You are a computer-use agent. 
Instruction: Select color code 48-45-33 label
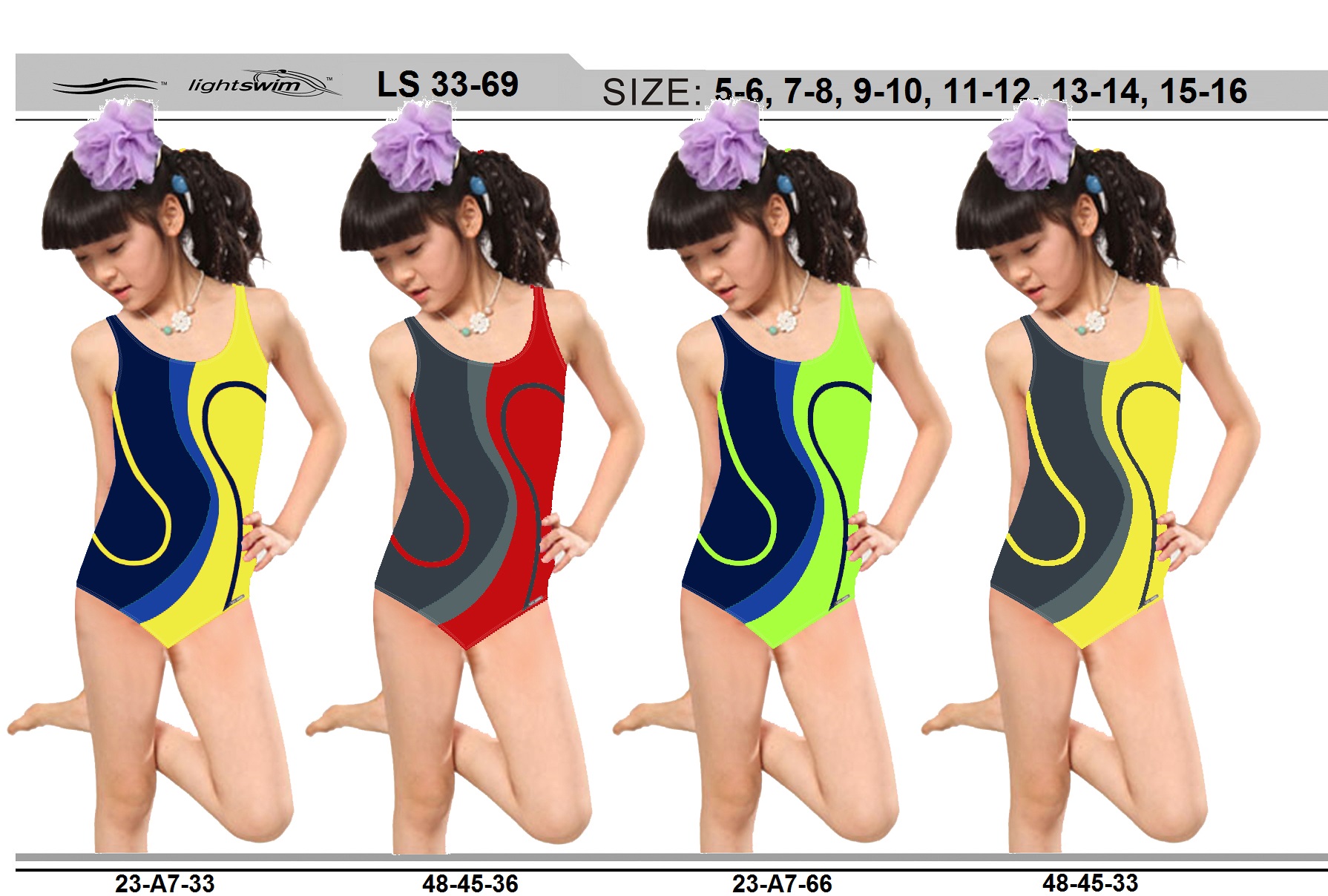[1090, 883]
